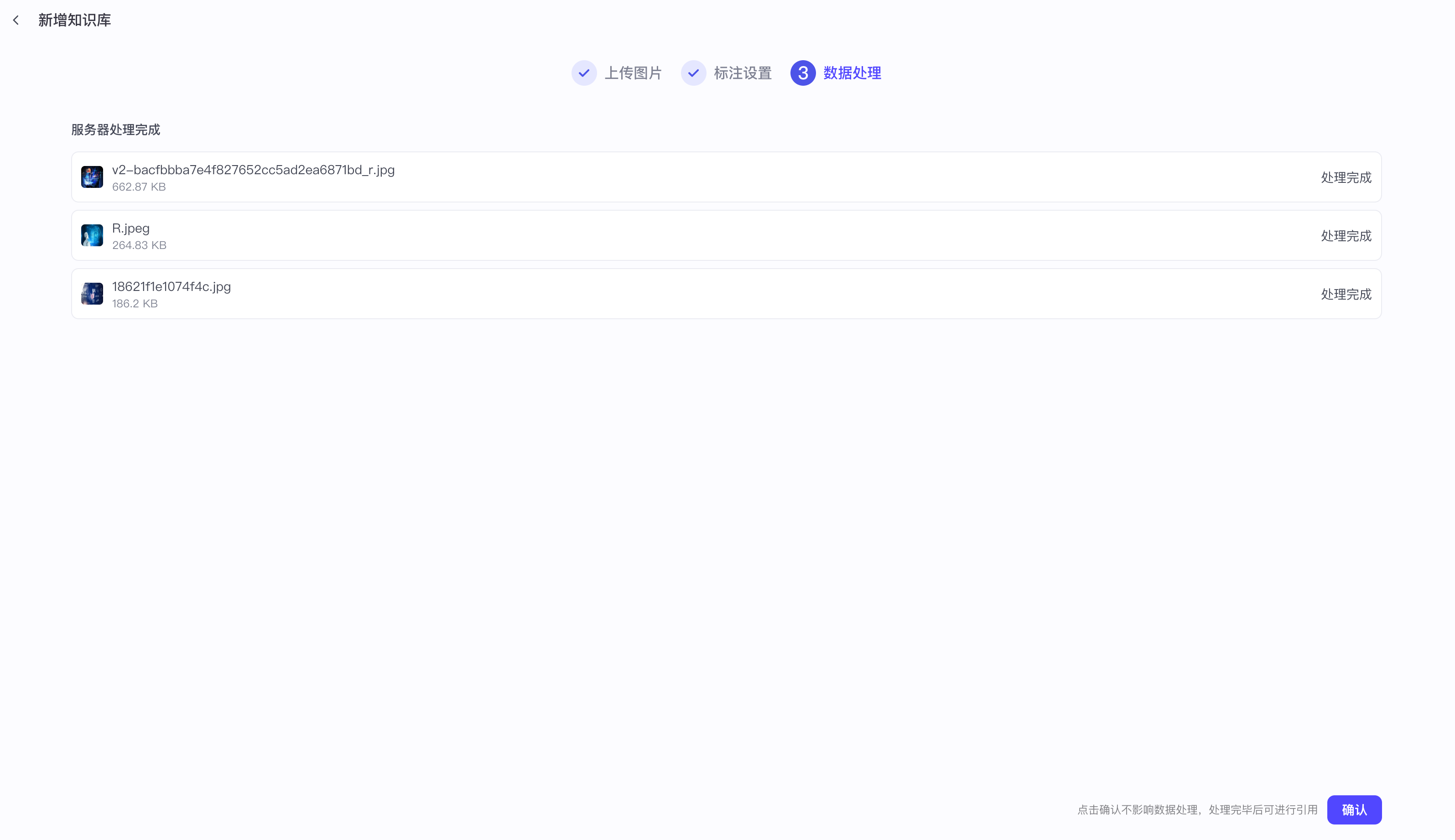The height and width of the screenshot is (840, 1455).
Task: Click the R.jpeg filename text
Action: click(x=131, y=228)
